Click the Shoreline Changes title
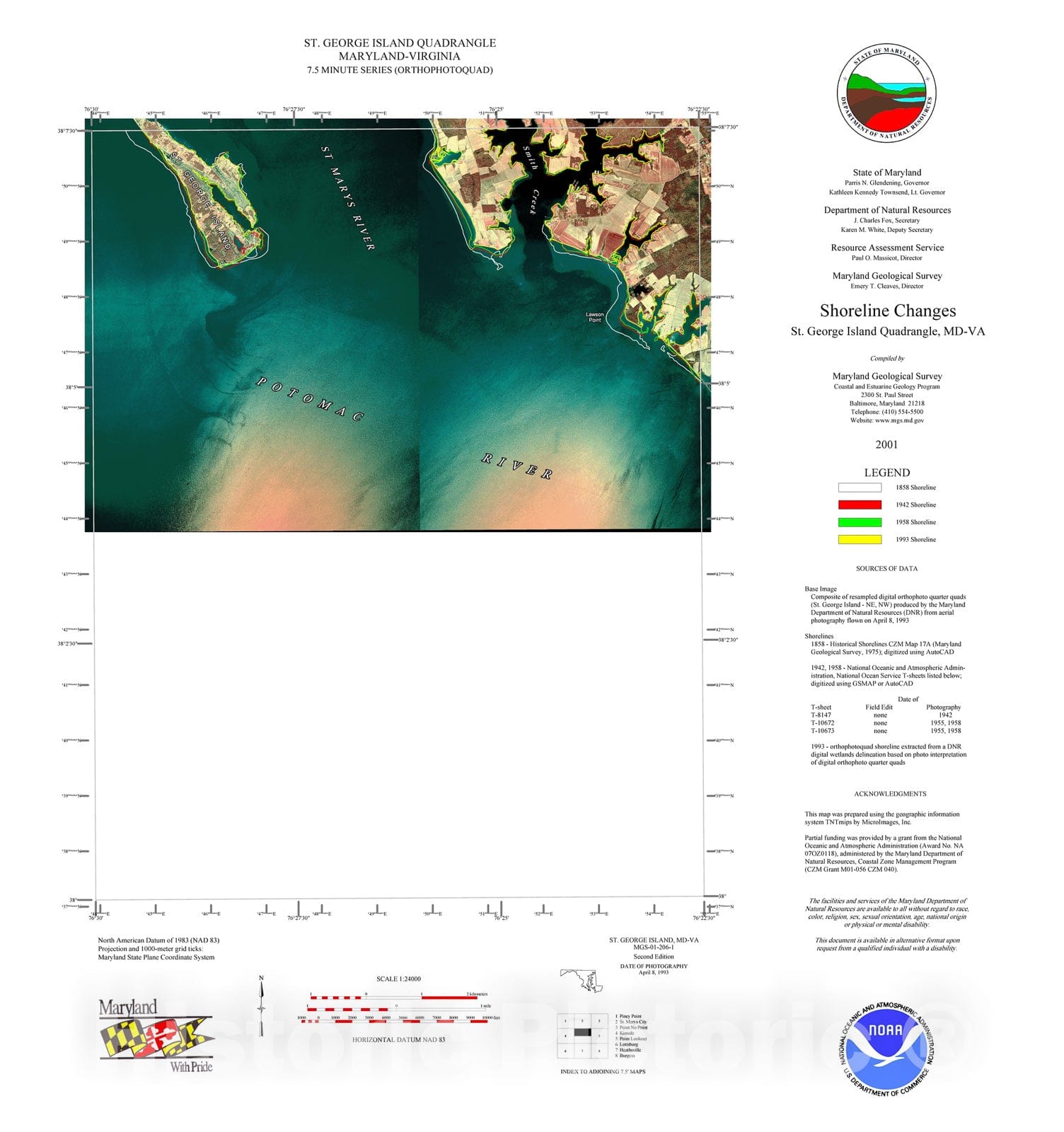The width and height of the screenshot is (1064, 1132). point(887,311)
